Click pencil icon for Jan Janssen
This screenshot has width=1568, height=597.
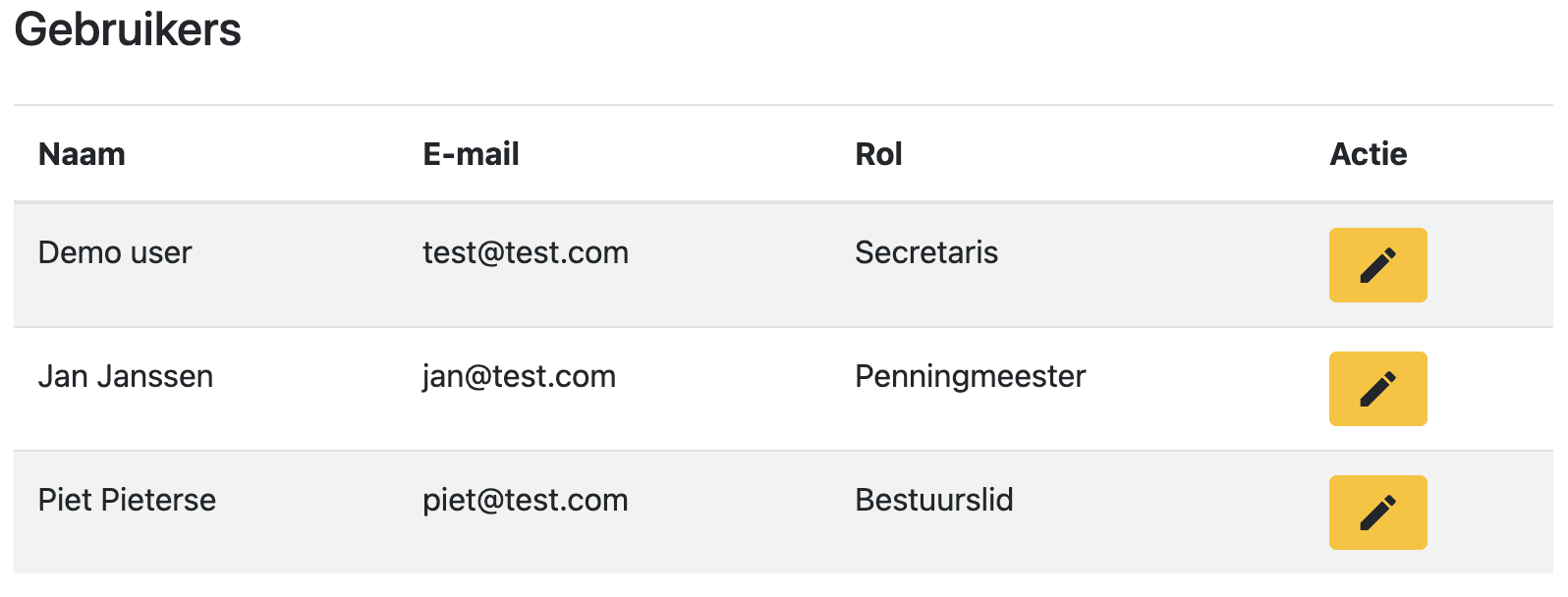(x=1377, y=389)
